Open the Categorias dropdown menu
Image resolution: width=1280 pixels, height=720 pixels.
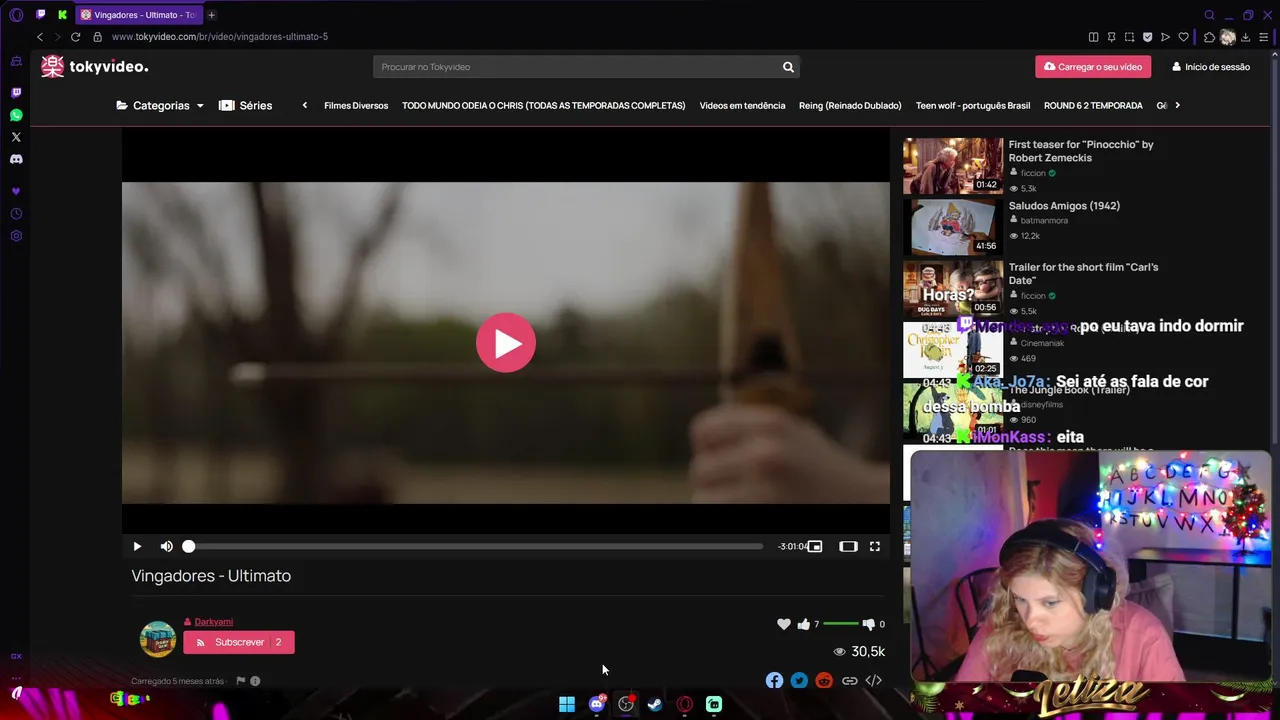pos(160,105)
